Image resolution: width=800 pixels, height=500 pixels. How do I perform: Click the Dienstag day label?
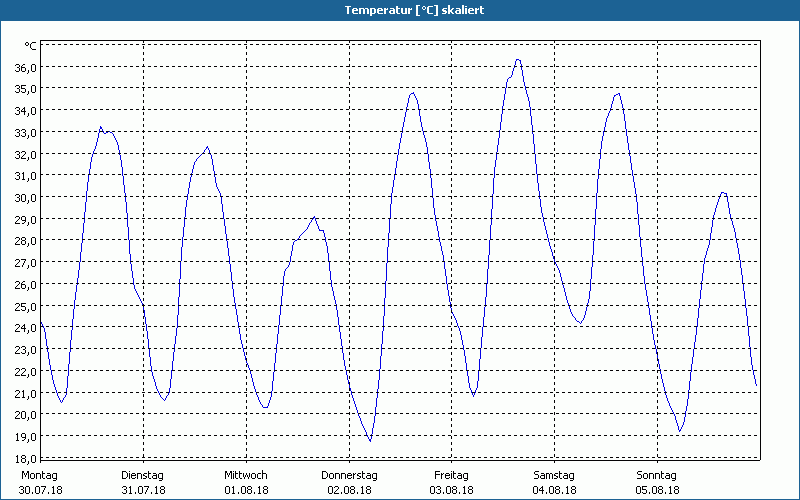pos(142,475)
